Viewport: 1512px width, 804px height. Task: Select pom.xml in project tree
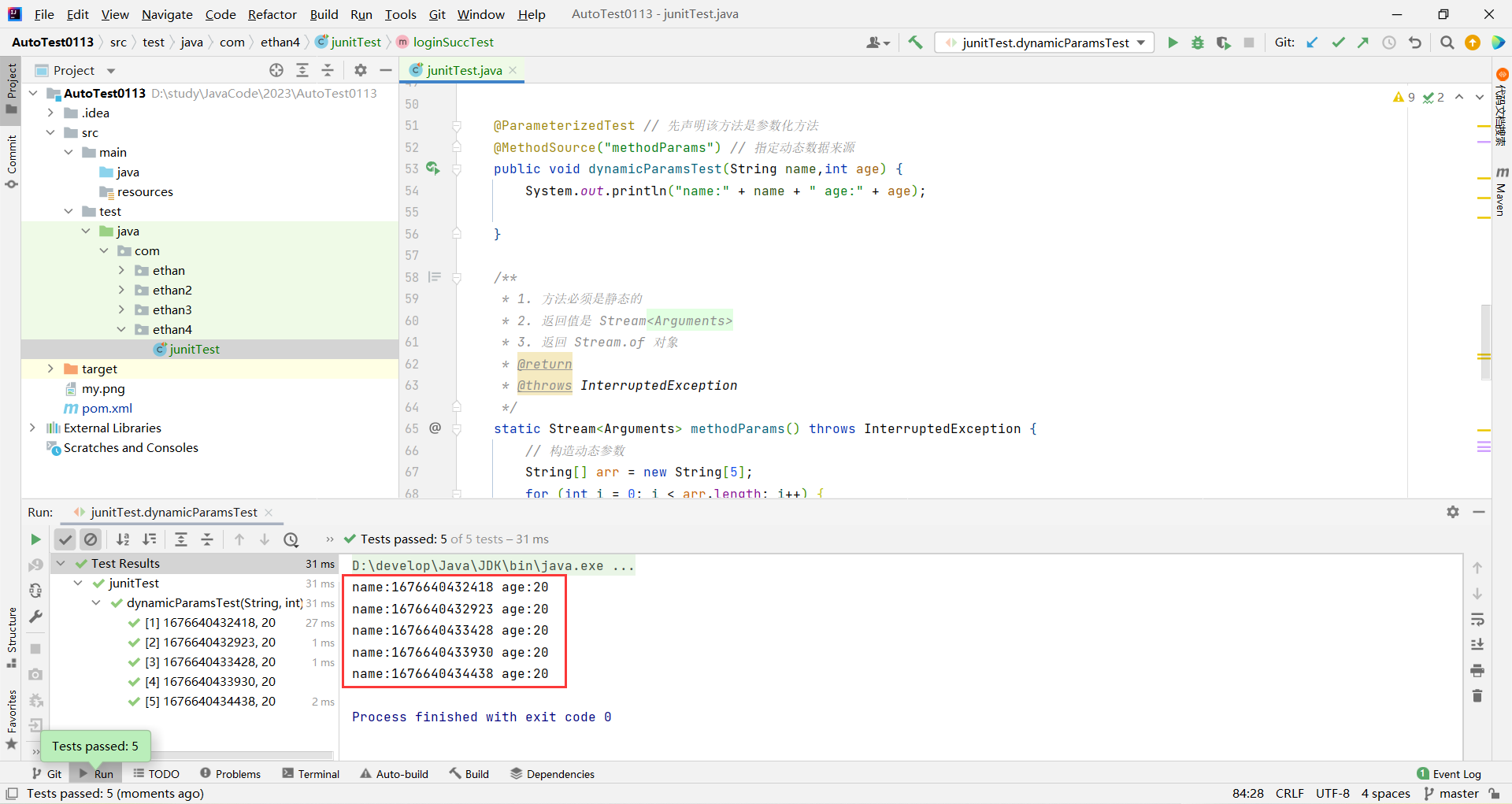(x=107, y=408)
